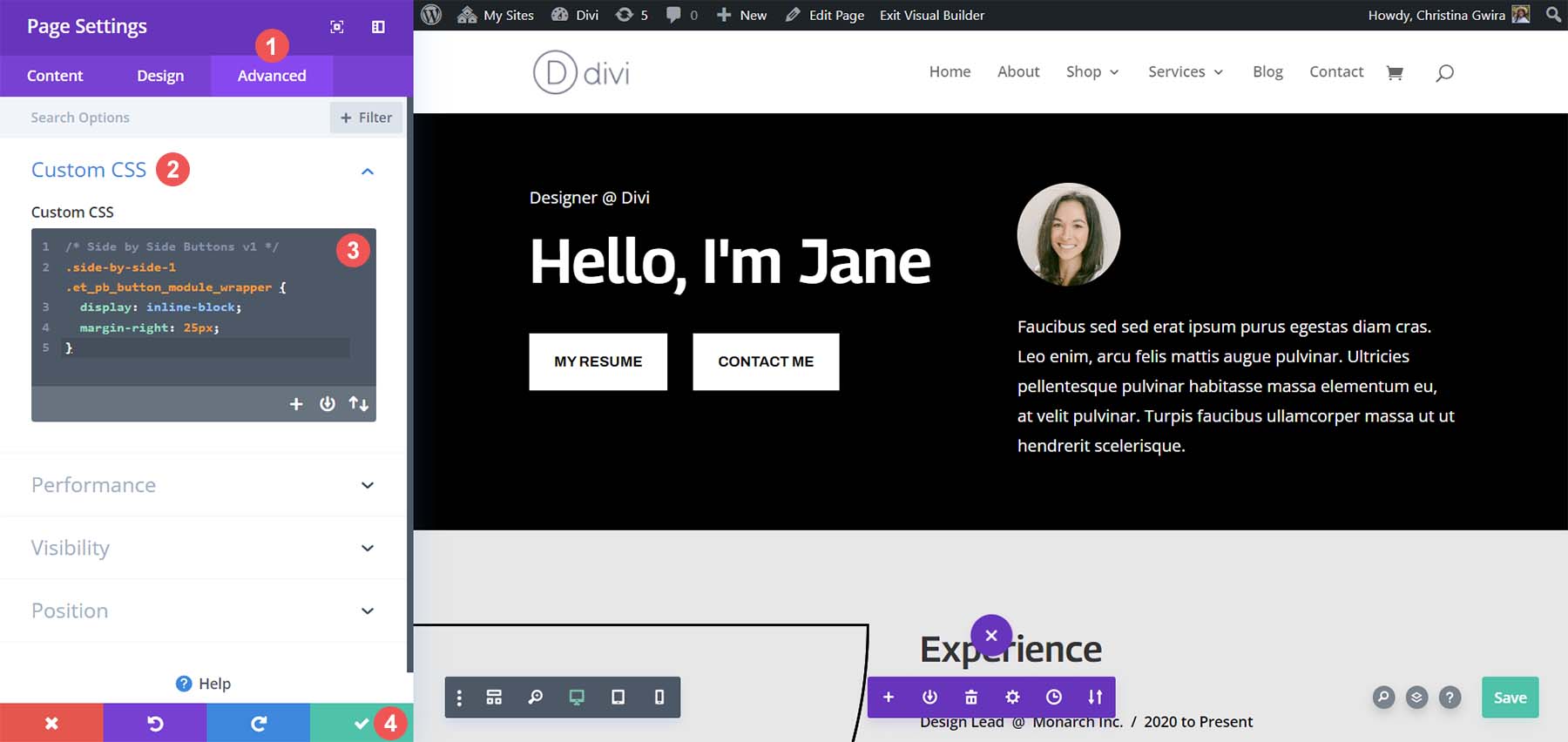Expand the Performance section
This screenshot has height=742, width=1568.
click(x=203, y=485)
